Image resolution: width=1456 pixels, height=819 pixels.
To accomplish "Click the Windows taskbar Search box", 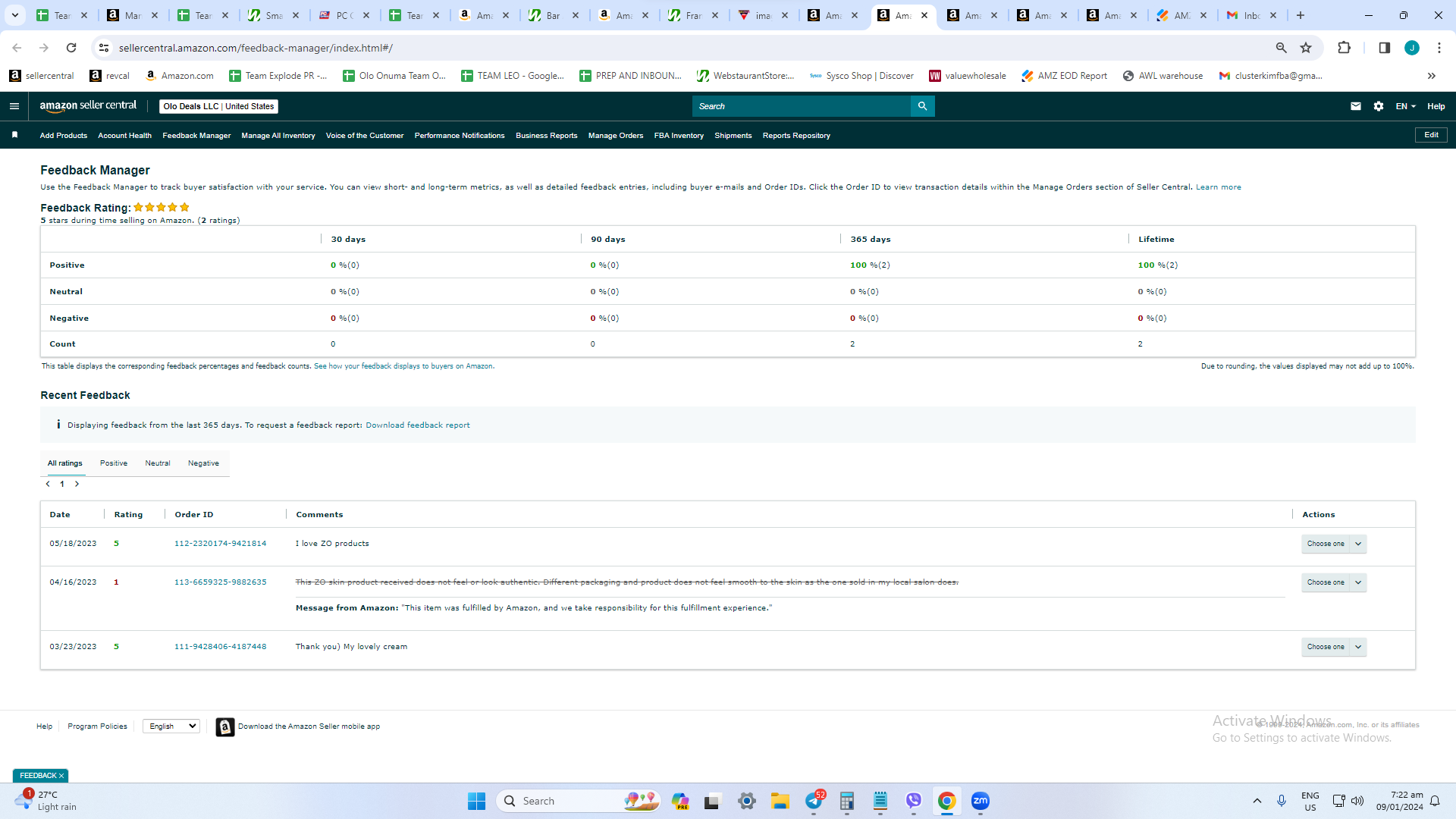I will tap(578, 801).
